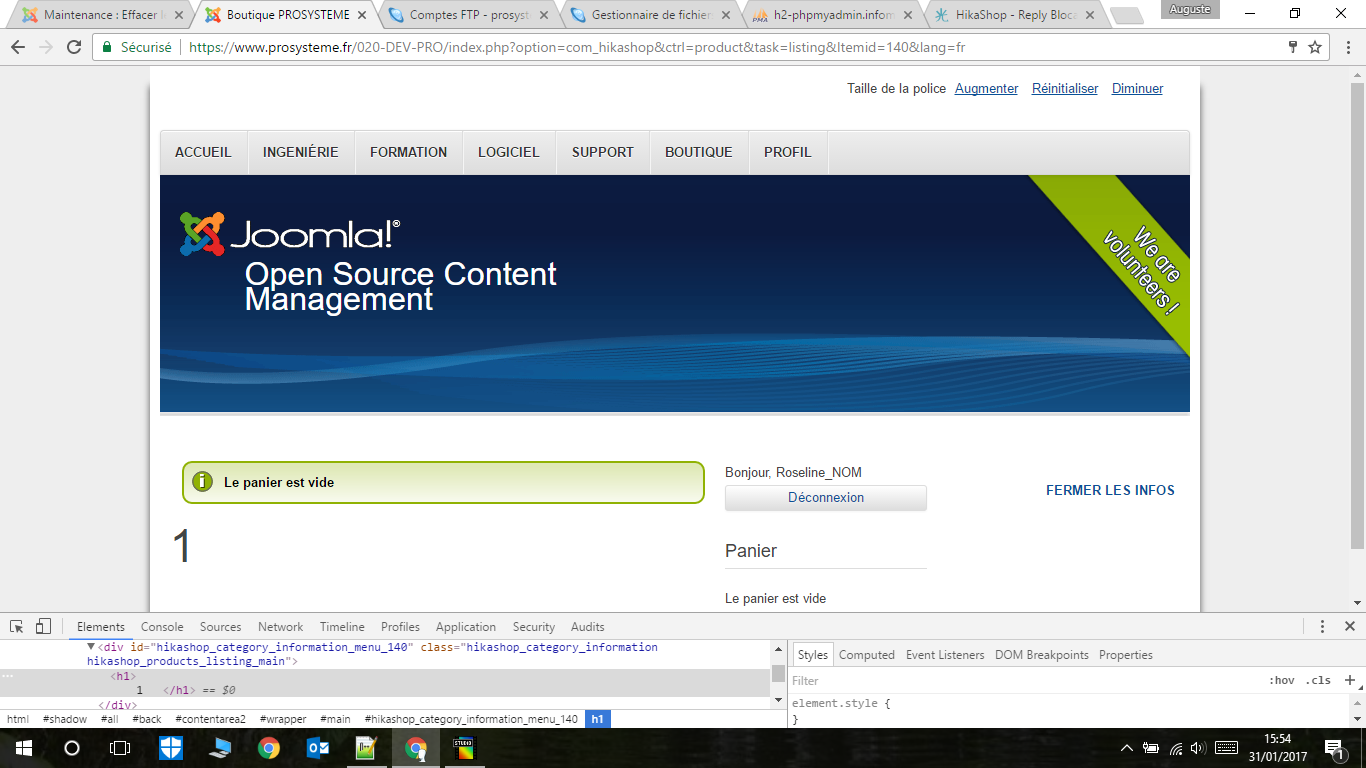The width and height of the screenshot is (1366, 768).
Task: Open the Studio app in taskbar
Action: click(464, 747)
